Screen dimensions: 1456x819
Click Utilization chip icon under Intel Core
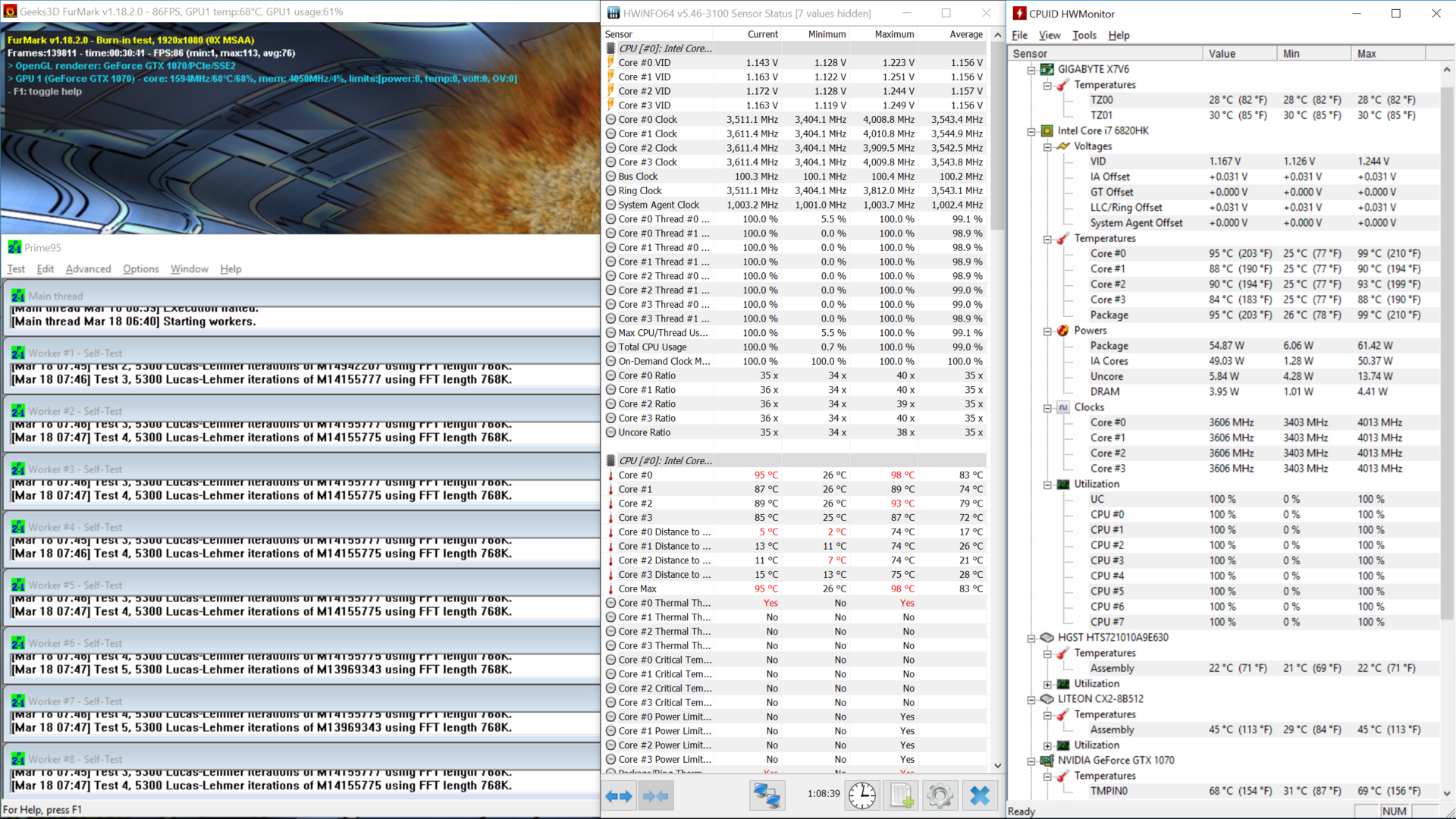(1063, 484)
